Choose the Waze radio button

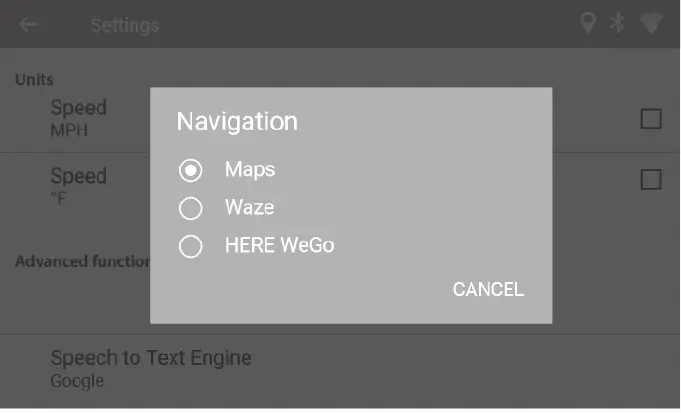[x=190, y=208]
